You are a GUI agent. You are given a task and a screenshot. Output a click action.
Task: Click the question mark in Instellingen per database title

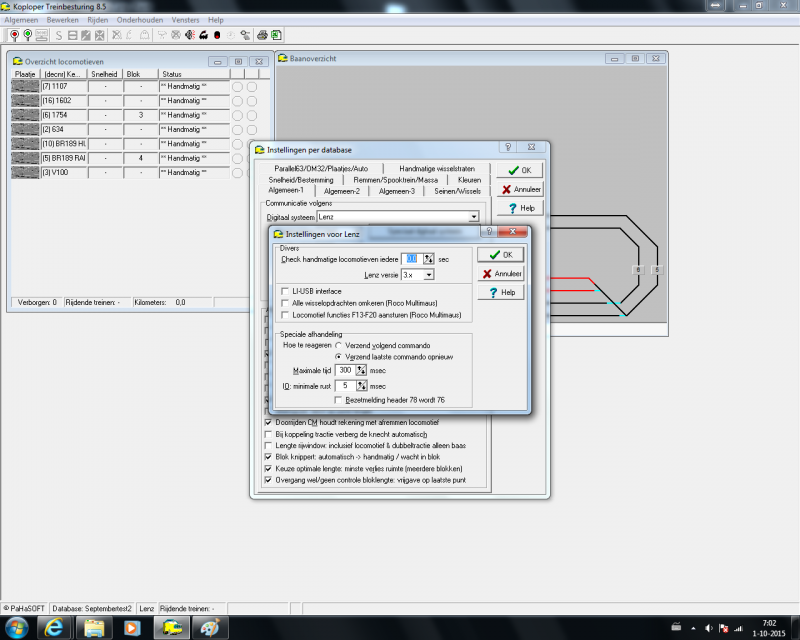(x=508, y=147)
